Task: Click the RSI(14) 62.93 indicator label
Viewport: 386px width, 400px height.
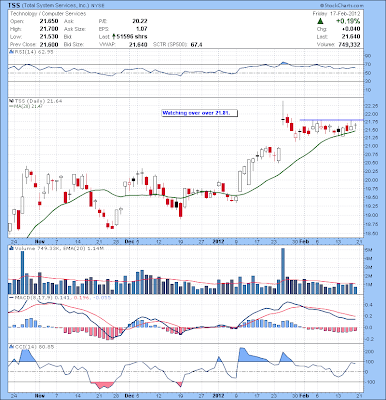Action: pyautogui.click(x=33, y=52)
